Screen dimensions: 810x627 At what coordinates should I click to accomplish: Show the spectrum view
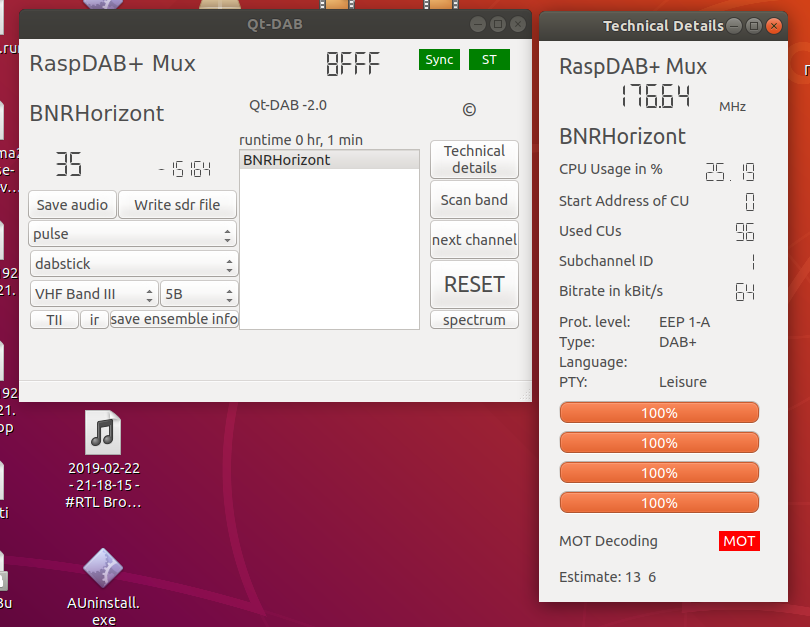point(474,320)
